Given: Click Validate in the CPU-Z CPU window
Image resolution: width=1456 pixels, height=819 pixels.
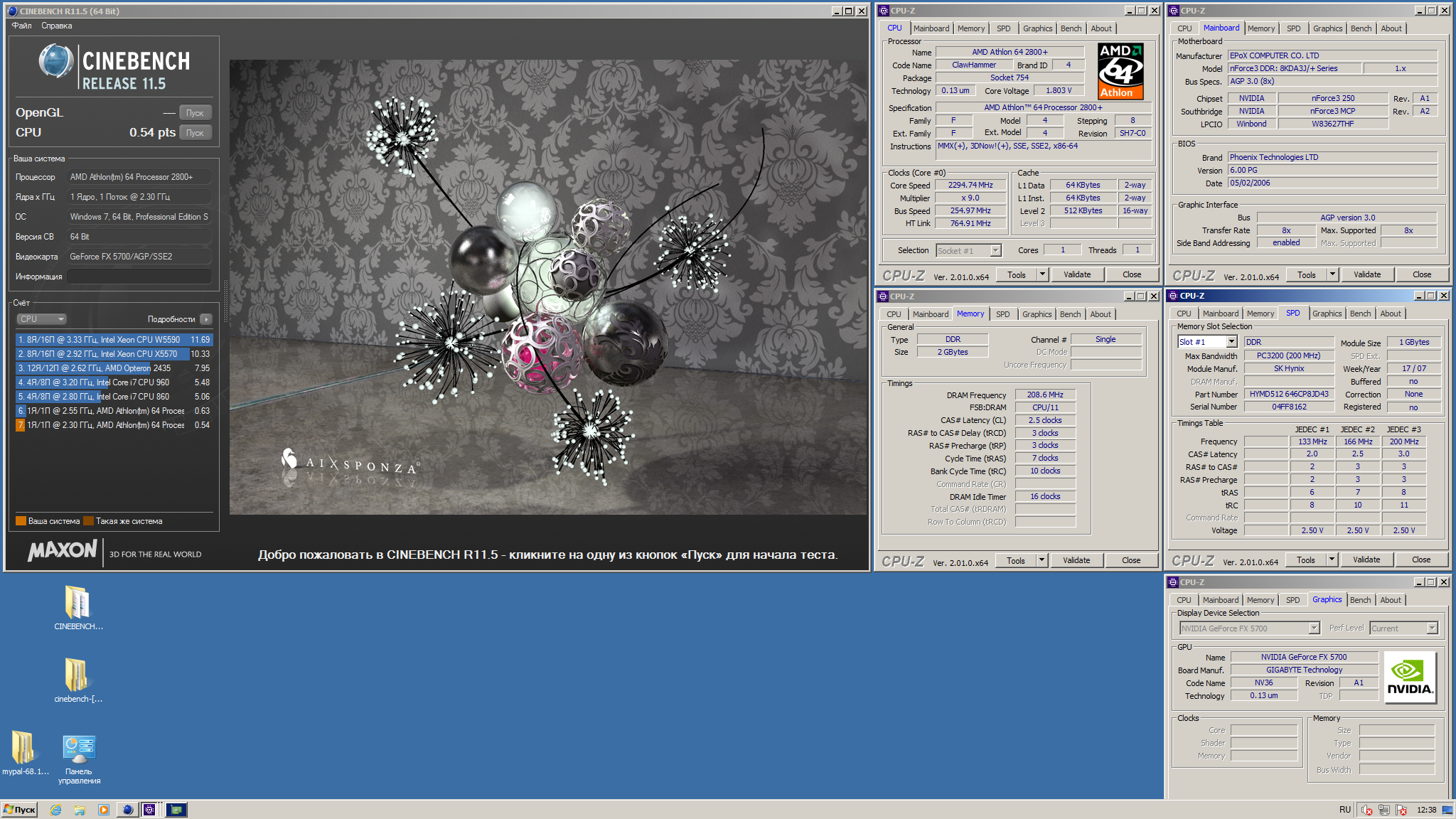Looking at the screenshot, I should (x=1076, y=274).
